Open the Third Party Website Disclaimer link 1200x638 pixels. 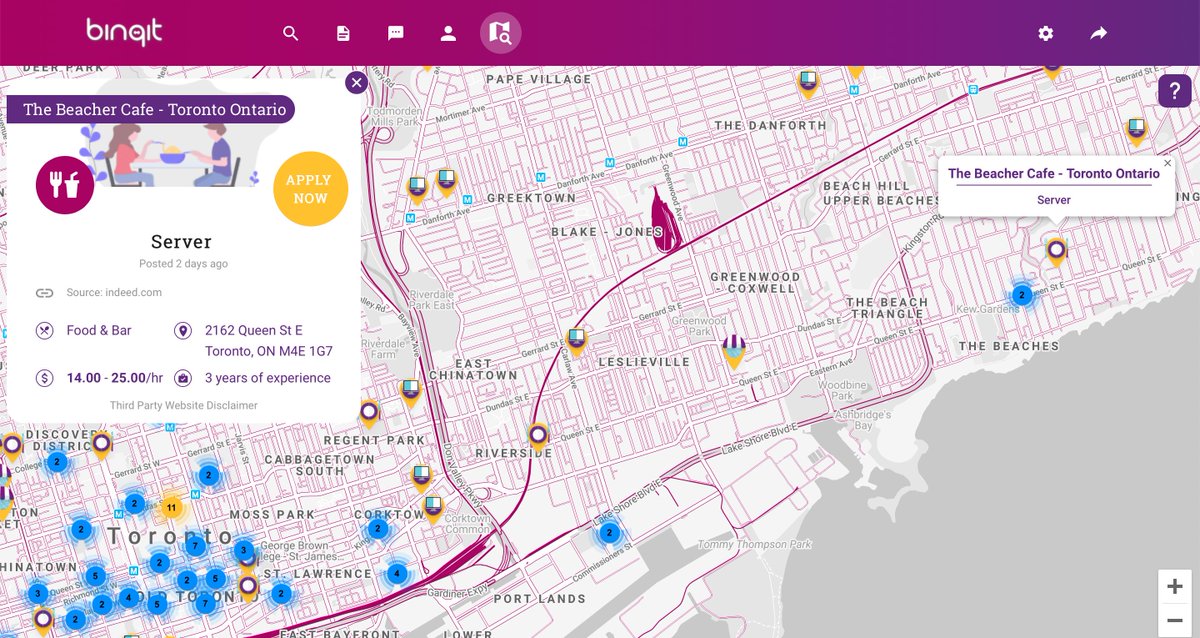(x=184, y=405)
